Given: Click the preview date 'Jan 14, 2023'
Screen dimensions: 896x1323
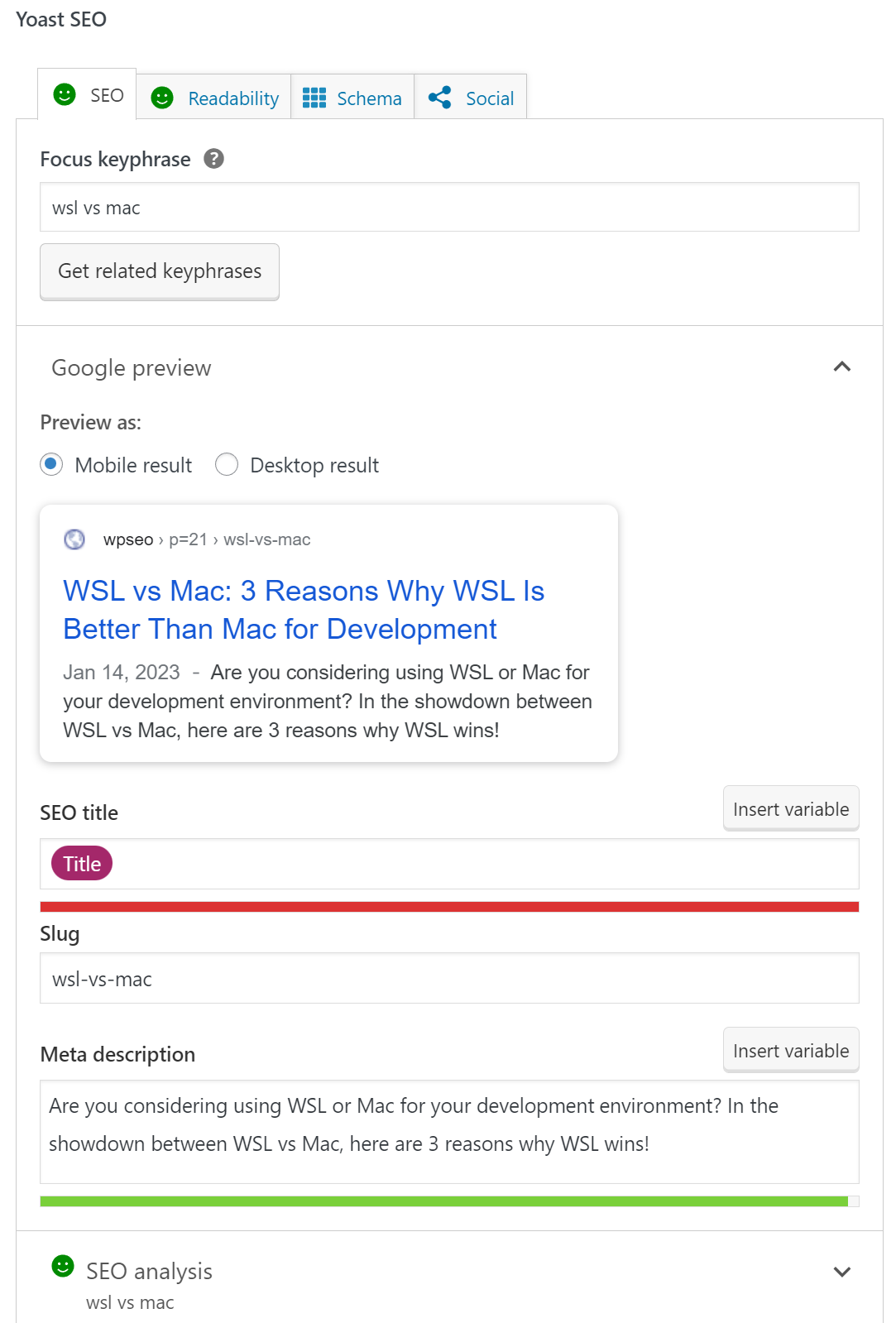Looking at the screenshot, I should click(x=122, y=672).
